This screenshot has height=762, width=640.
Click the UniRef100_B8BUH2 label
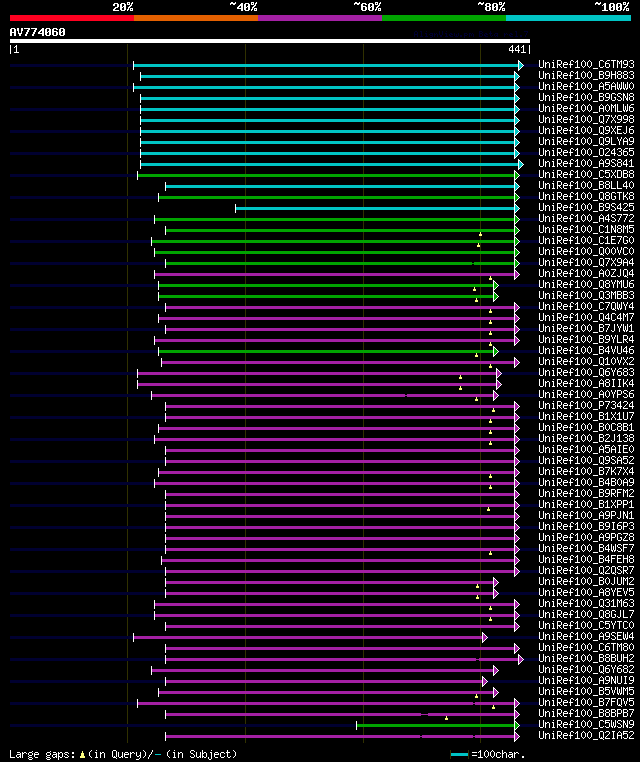pyautogui.click(x=586, y=658)
